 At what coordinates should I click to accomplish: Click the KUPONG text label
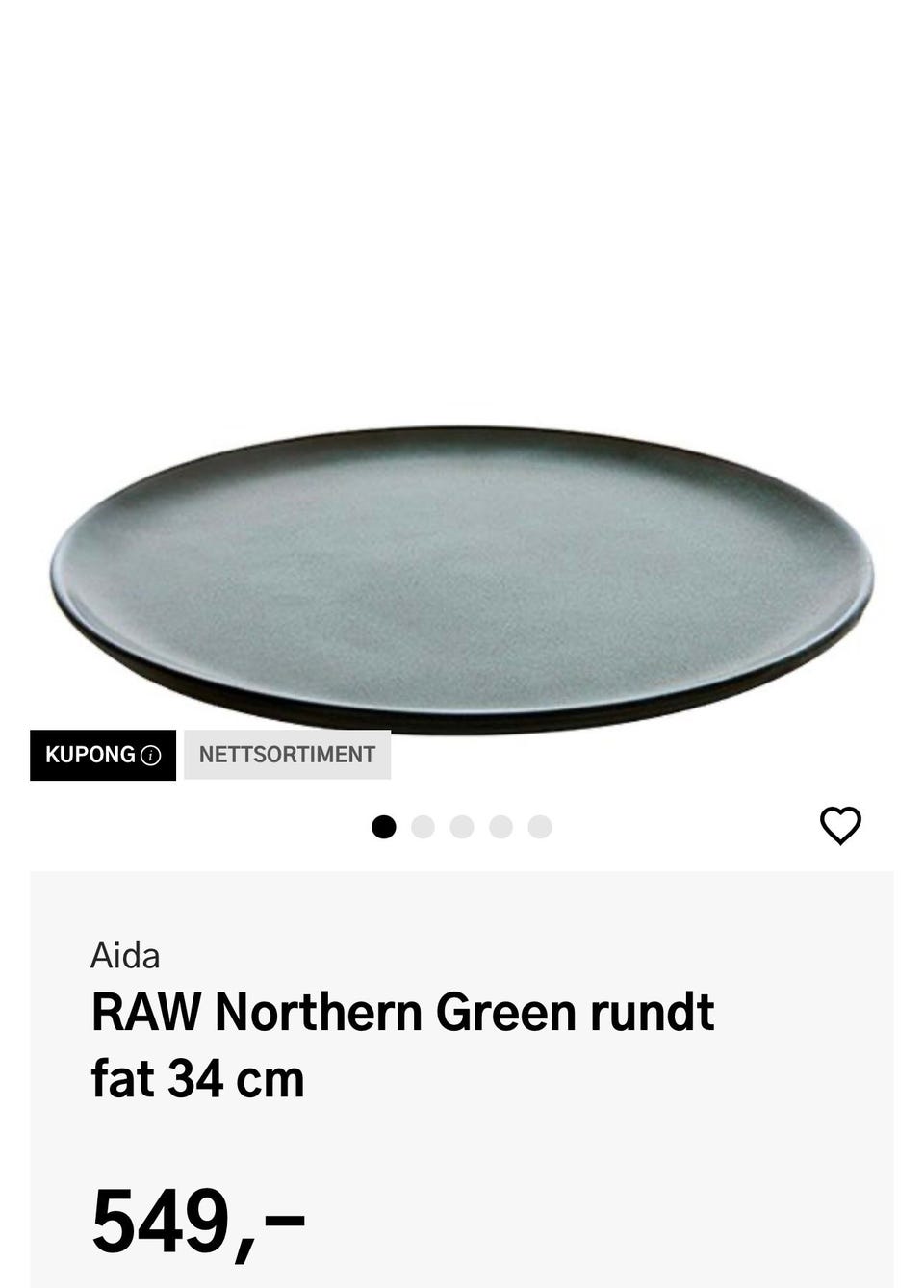tap(90, 755)
